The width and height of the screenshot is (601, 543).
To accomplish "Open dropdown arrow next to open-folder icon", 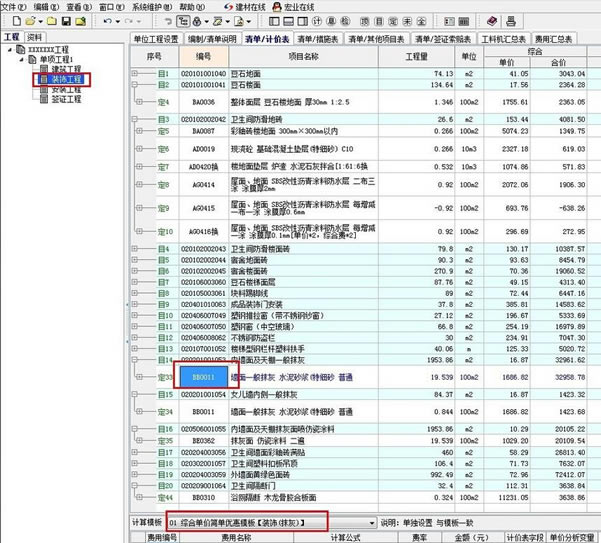I will tap(40, 21).
